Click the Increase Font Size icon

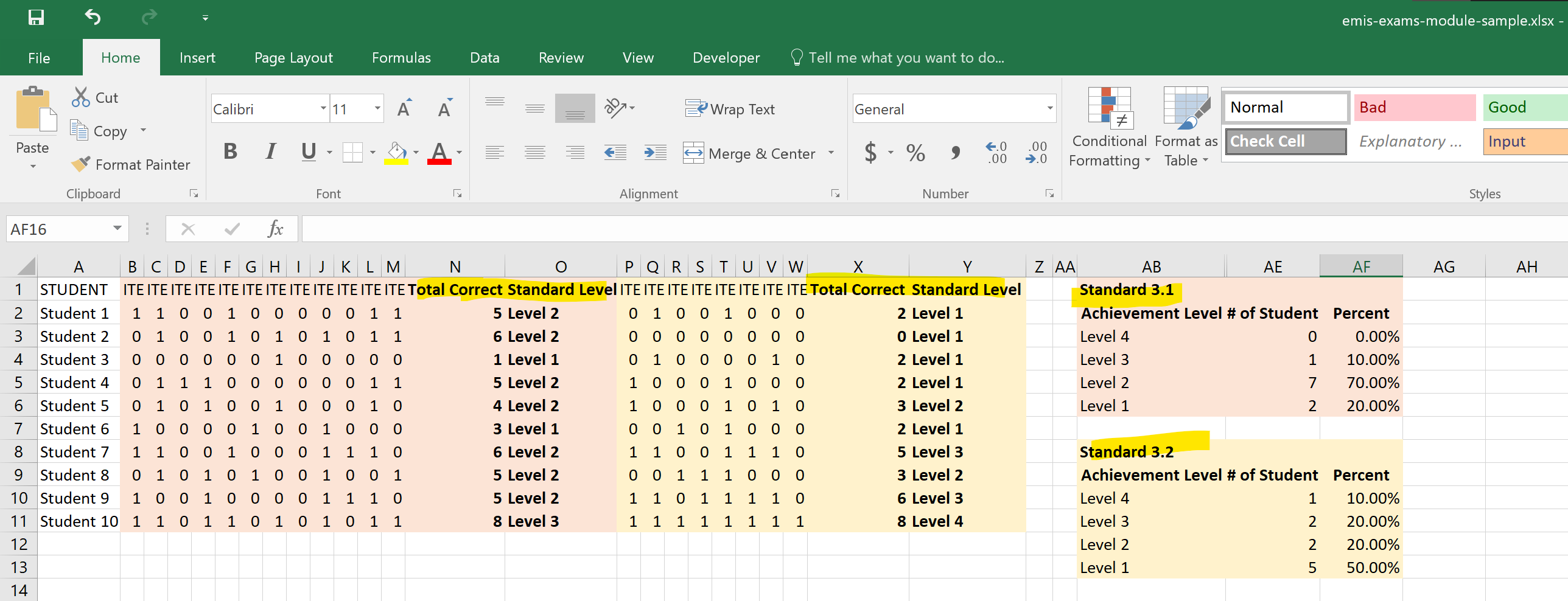404,109
